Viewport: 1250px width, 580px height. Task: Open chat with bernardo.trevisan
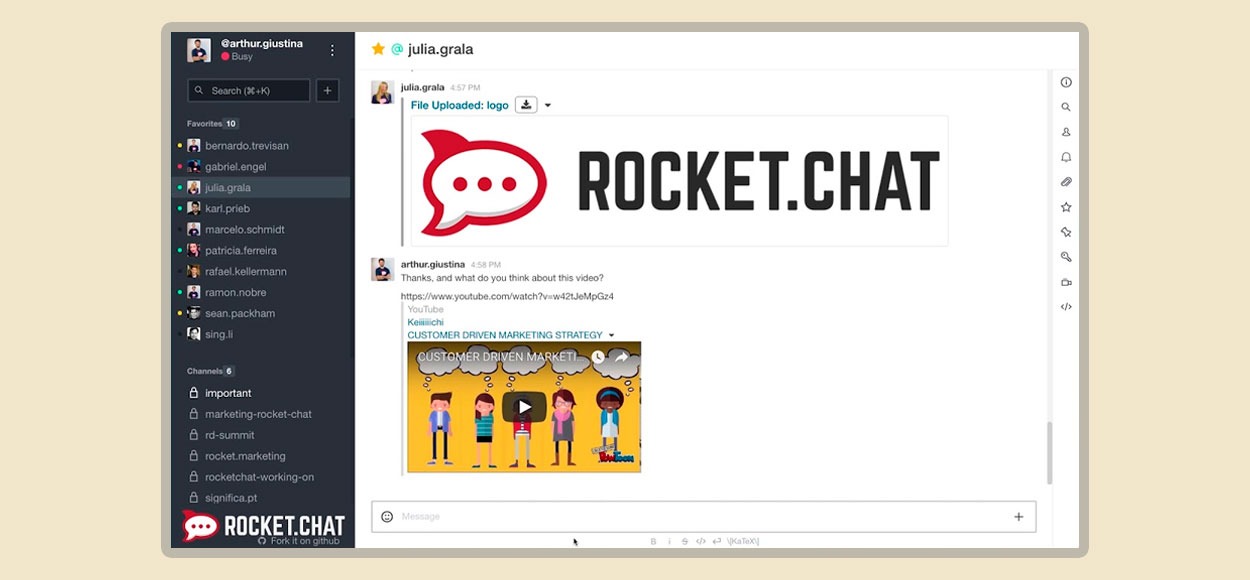pos(260,146)
